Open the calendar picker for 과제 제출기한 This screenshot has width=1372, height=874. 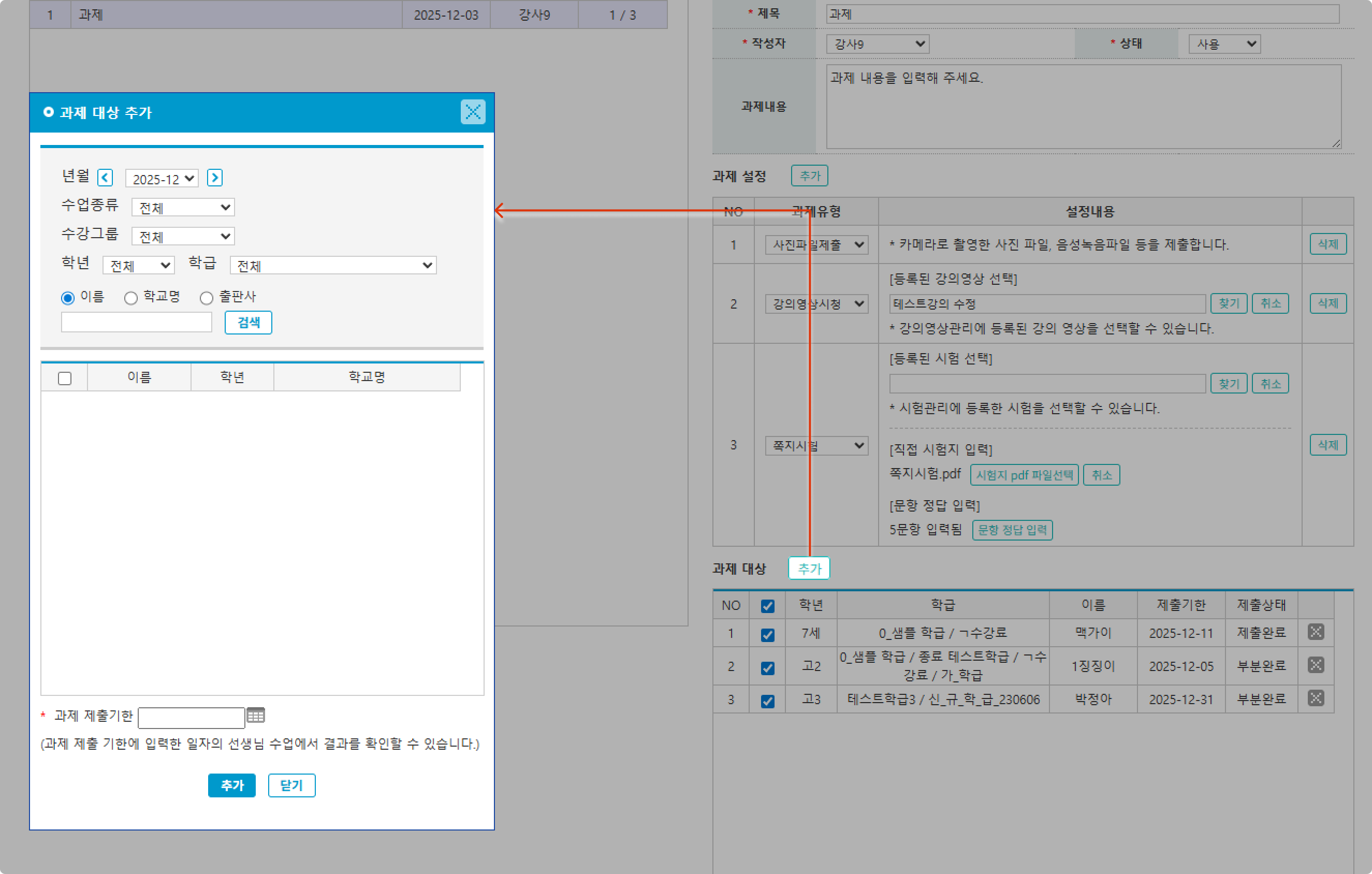coord(256,716)
